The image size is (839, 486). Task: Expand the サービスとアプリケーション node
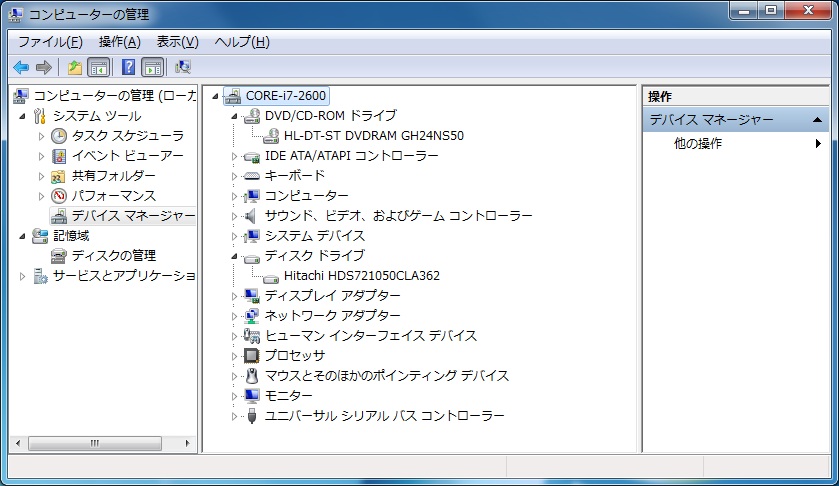tap(22, 276)
